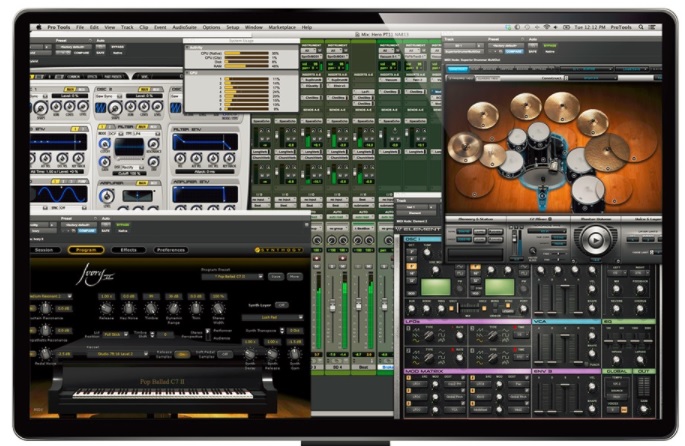Screen dimensions: 685x446
Task: Toggle Ivory Soft Pedal Samples Off button
Action: [x=225, y=354]
